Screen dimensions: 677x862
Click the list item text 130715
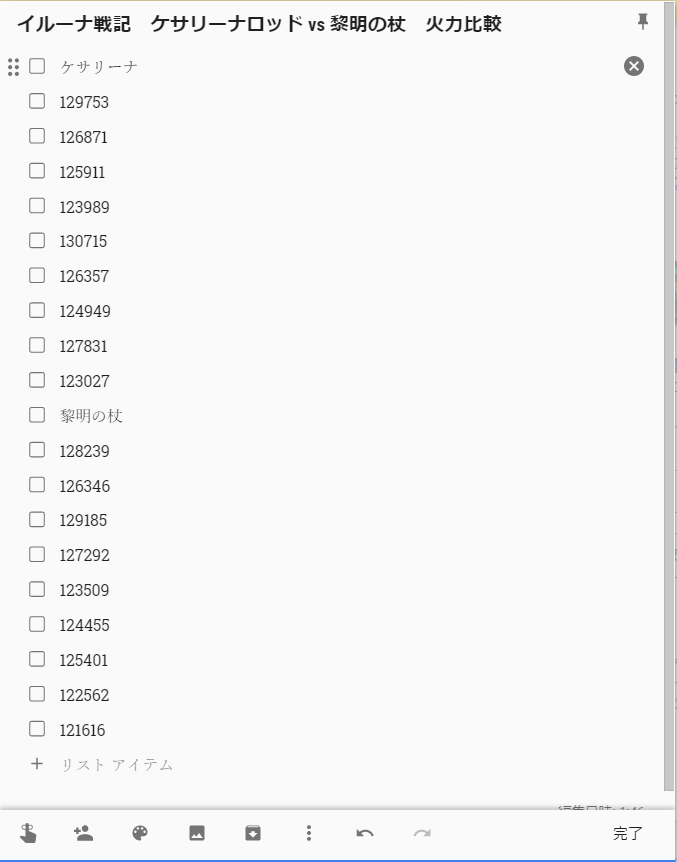(x=83, y=241)
